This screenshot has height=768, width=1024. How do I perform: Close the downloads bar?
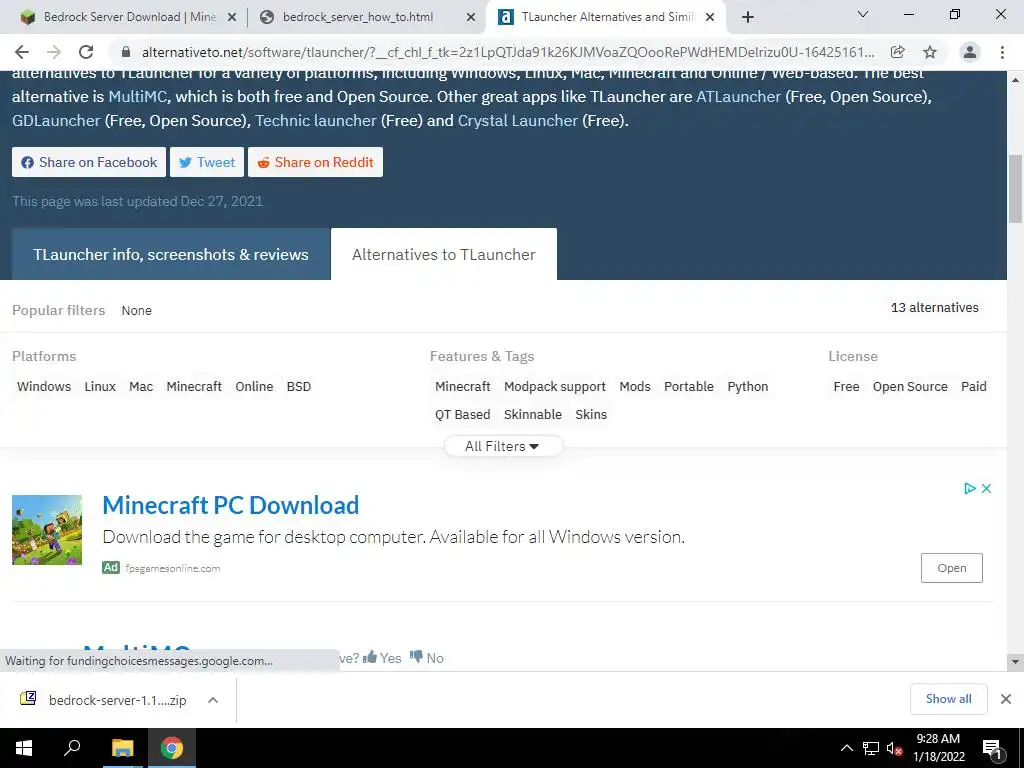click(x=1006, y=699)
